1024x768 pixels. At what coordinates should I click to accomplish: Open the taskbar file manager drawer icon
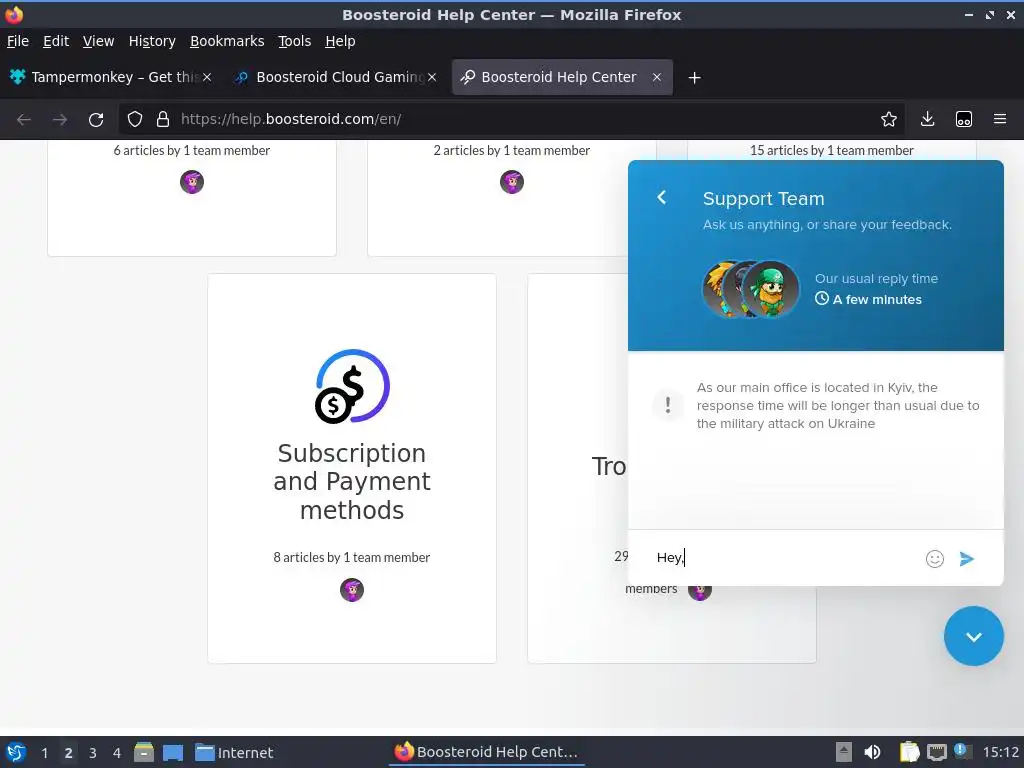144,752
